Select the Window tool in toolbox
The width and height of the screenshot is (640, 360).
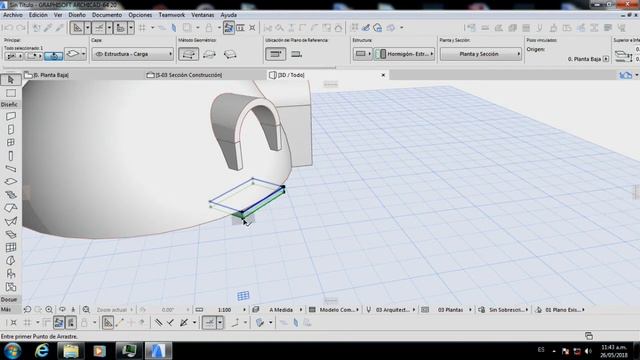coord(11,142)
